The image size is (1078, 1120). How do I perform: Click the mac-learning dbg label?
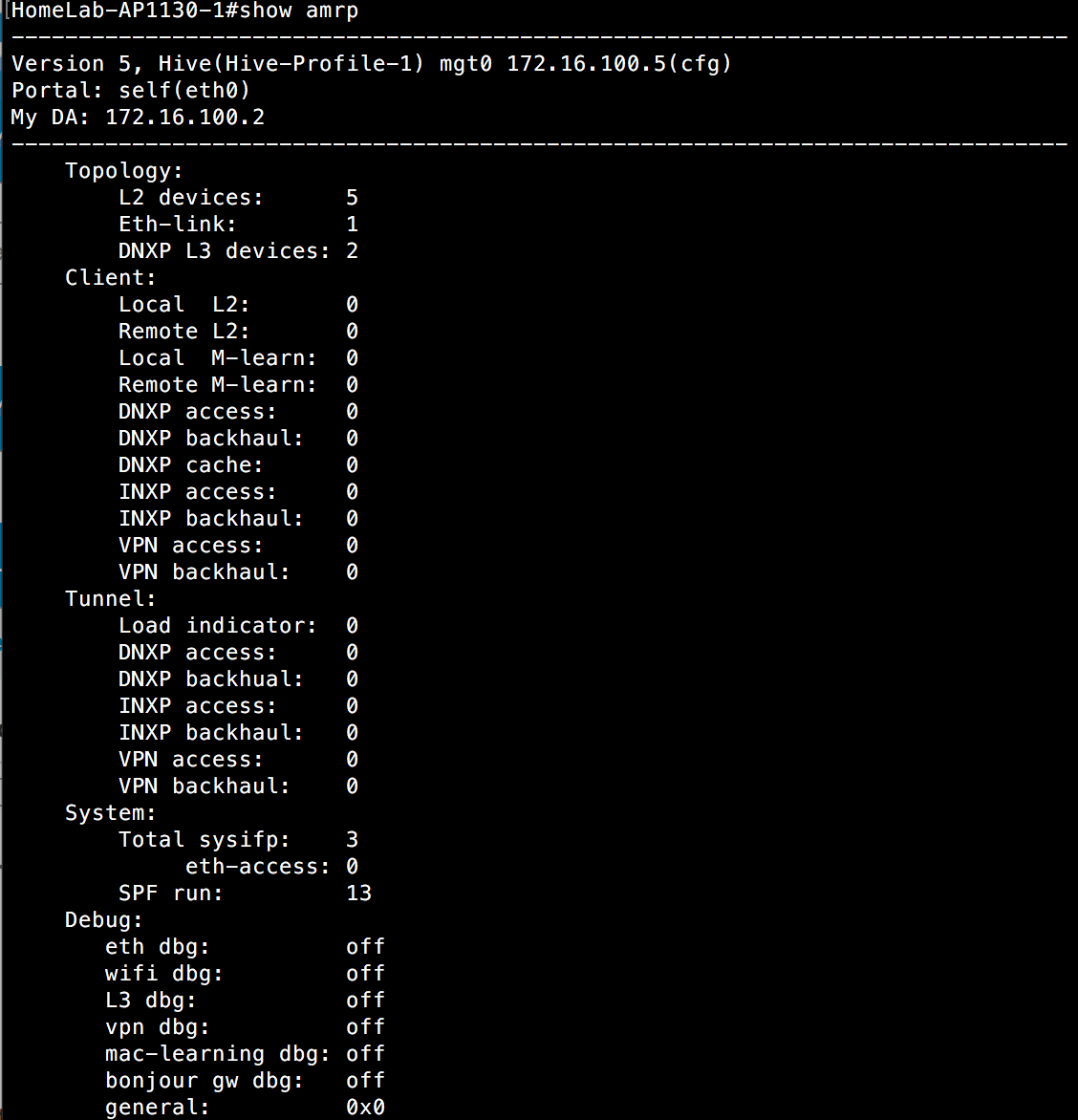217,1054
